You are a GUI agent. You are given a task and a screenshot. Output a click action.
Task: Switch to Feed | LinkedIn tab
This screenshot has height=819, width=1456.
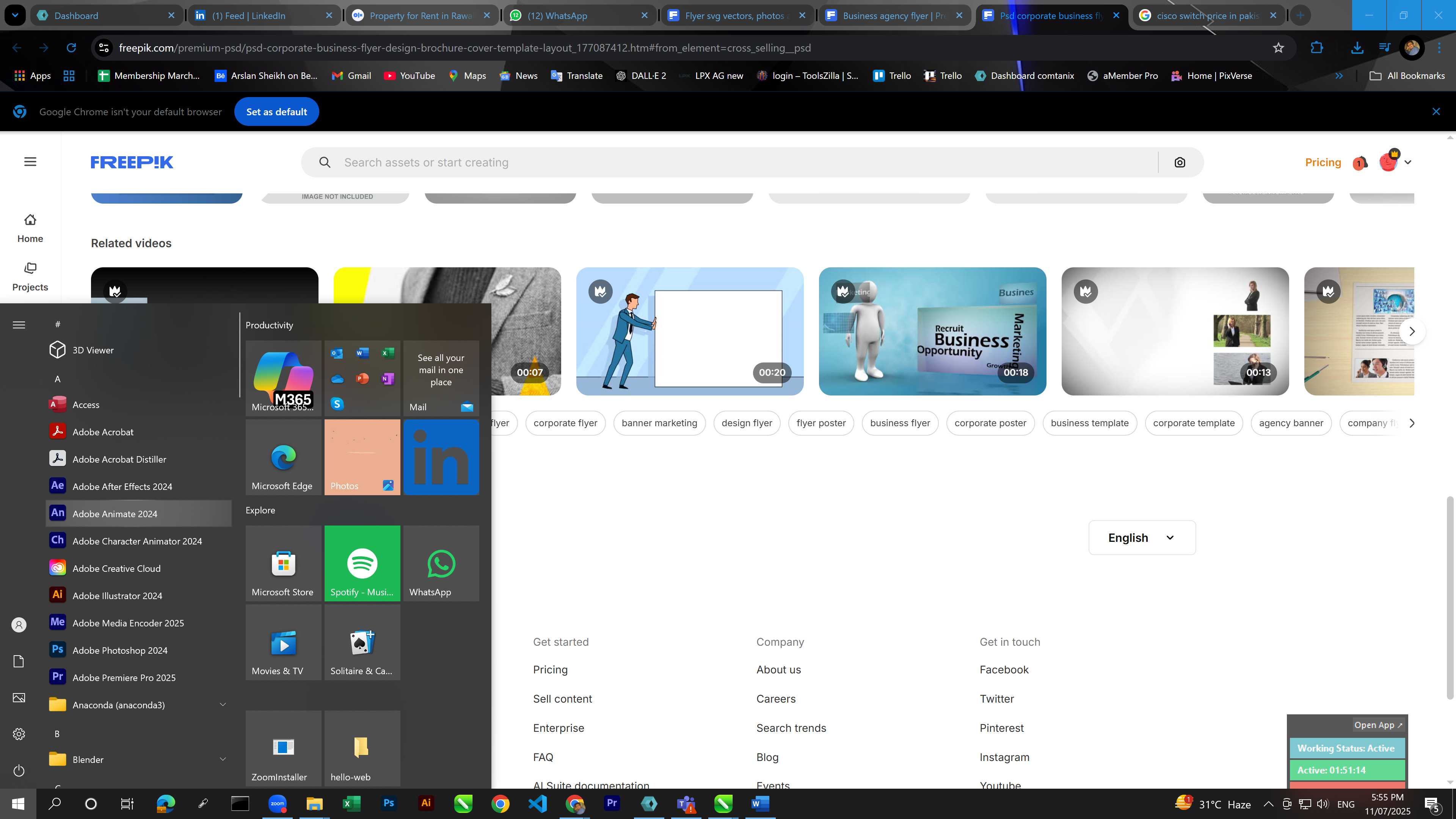tap(264, 16)
